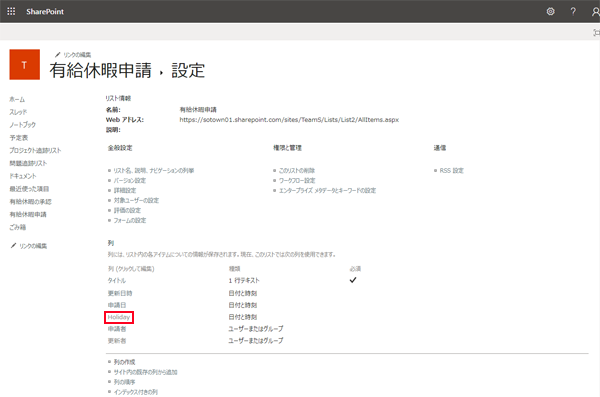Open エンタープライズ メタデータとキーワードの設定 link
The height and width of the screenshot is (397, 600).
coord(328,190)
